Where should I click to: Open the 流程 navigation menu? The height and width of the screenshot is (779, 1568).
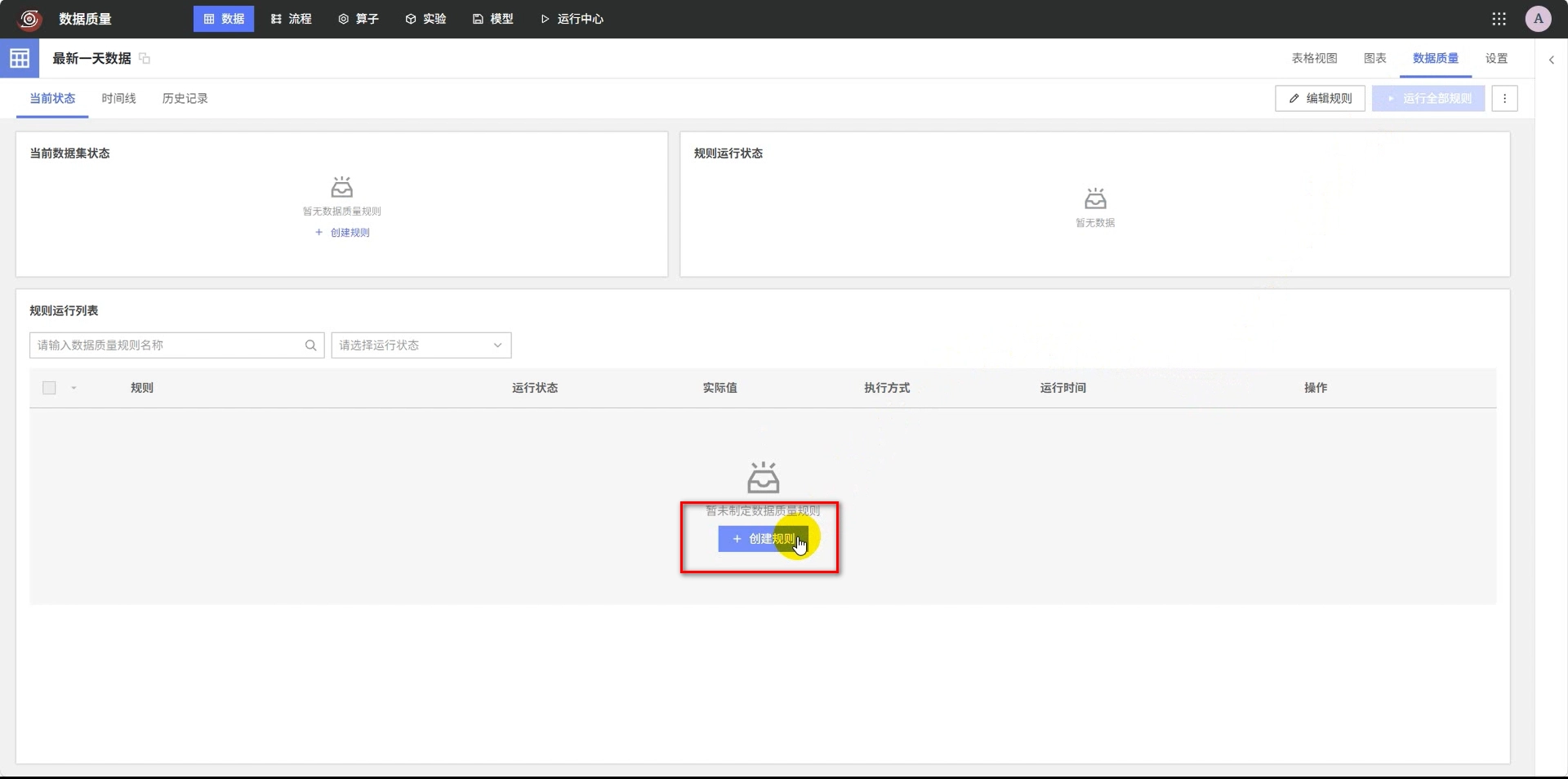pyautogui.click(x=292, y=19)
